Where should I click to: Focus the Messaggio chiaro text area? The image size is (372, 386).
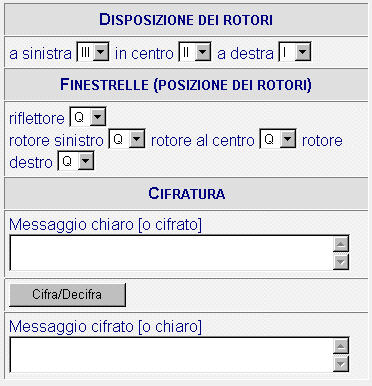point(171,253)
